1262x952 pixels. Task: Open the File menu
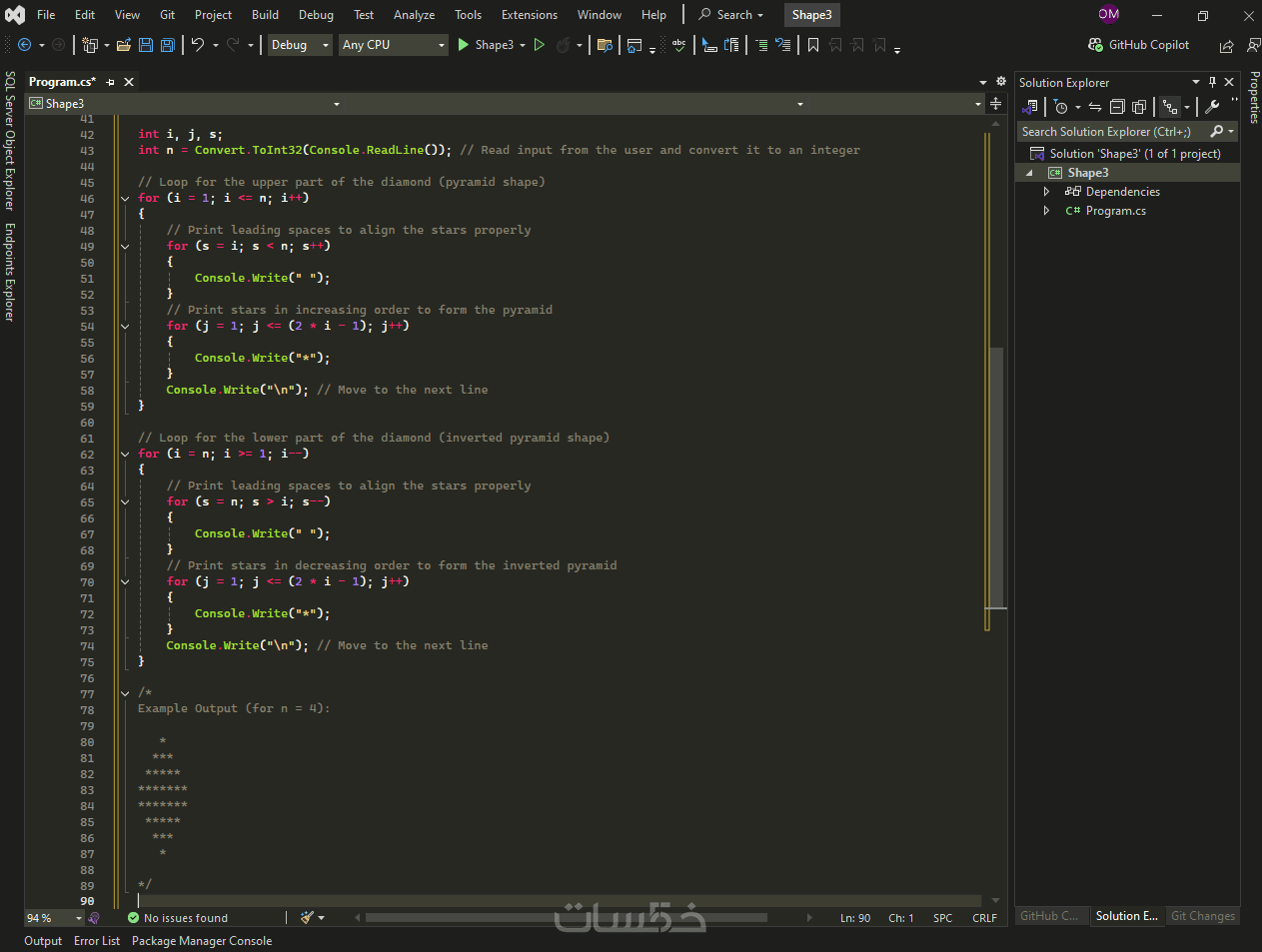[46, 15]
